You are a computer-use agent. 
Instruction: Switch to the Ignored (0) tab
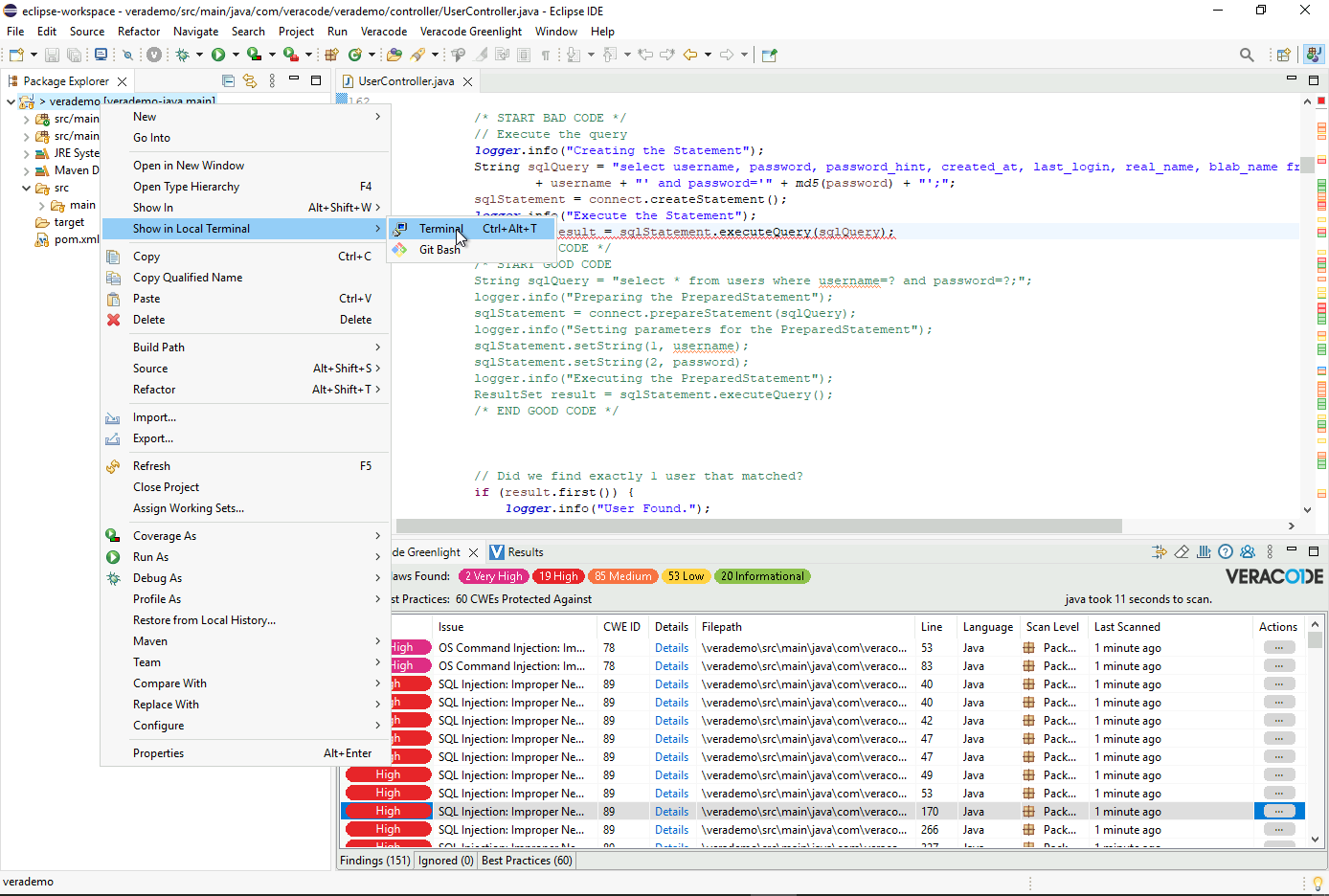pyautogui.click(x=445, y=861)
